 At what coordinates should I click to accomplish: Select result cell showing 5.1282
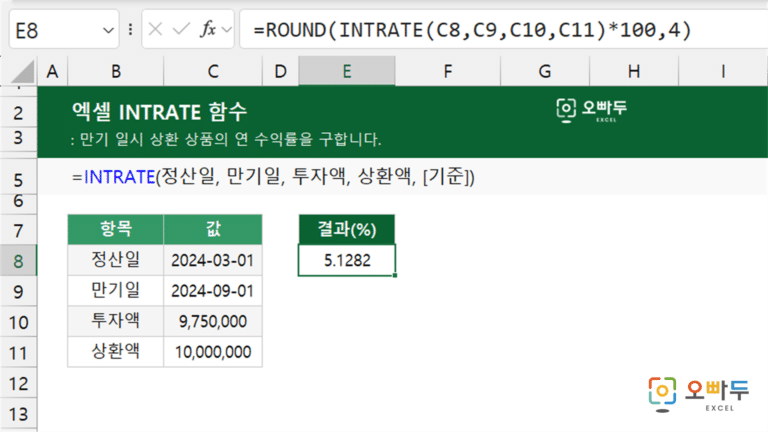click(x=347, y=260)
